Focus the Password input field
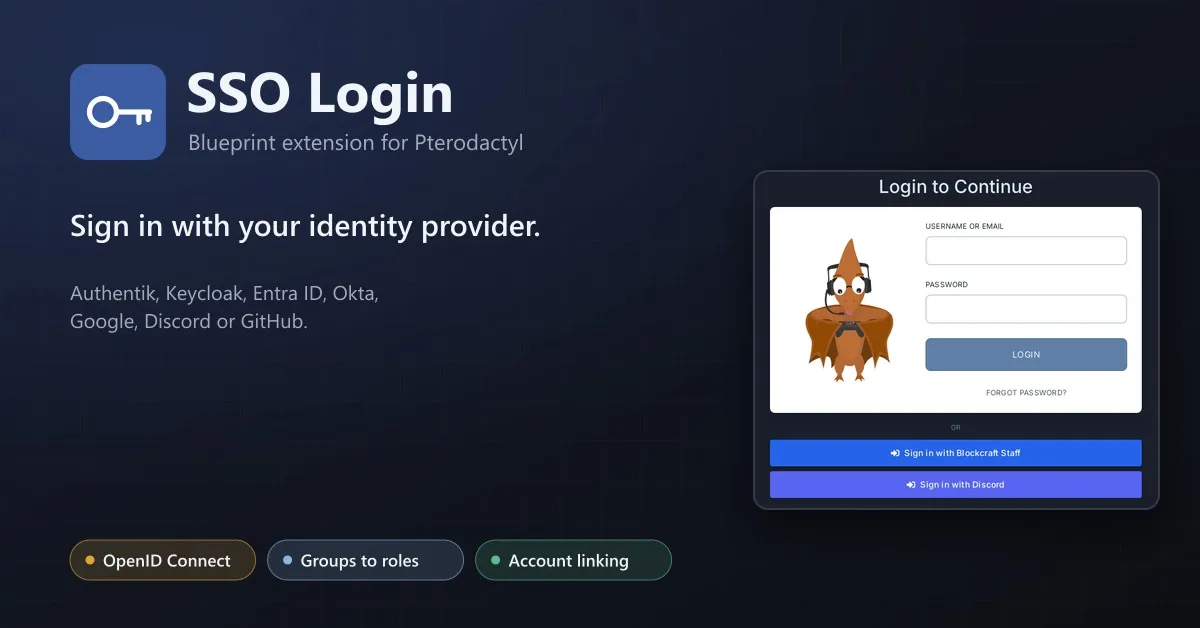The height and width of the screenshot is (628, 1200). [x=1026, y=309]
